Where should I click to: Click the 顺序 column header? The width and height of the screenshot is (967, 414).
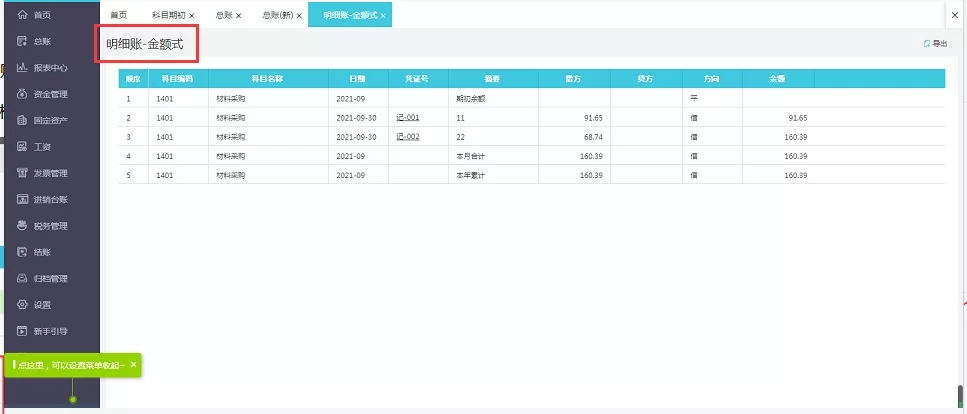[x=133, y=79]
